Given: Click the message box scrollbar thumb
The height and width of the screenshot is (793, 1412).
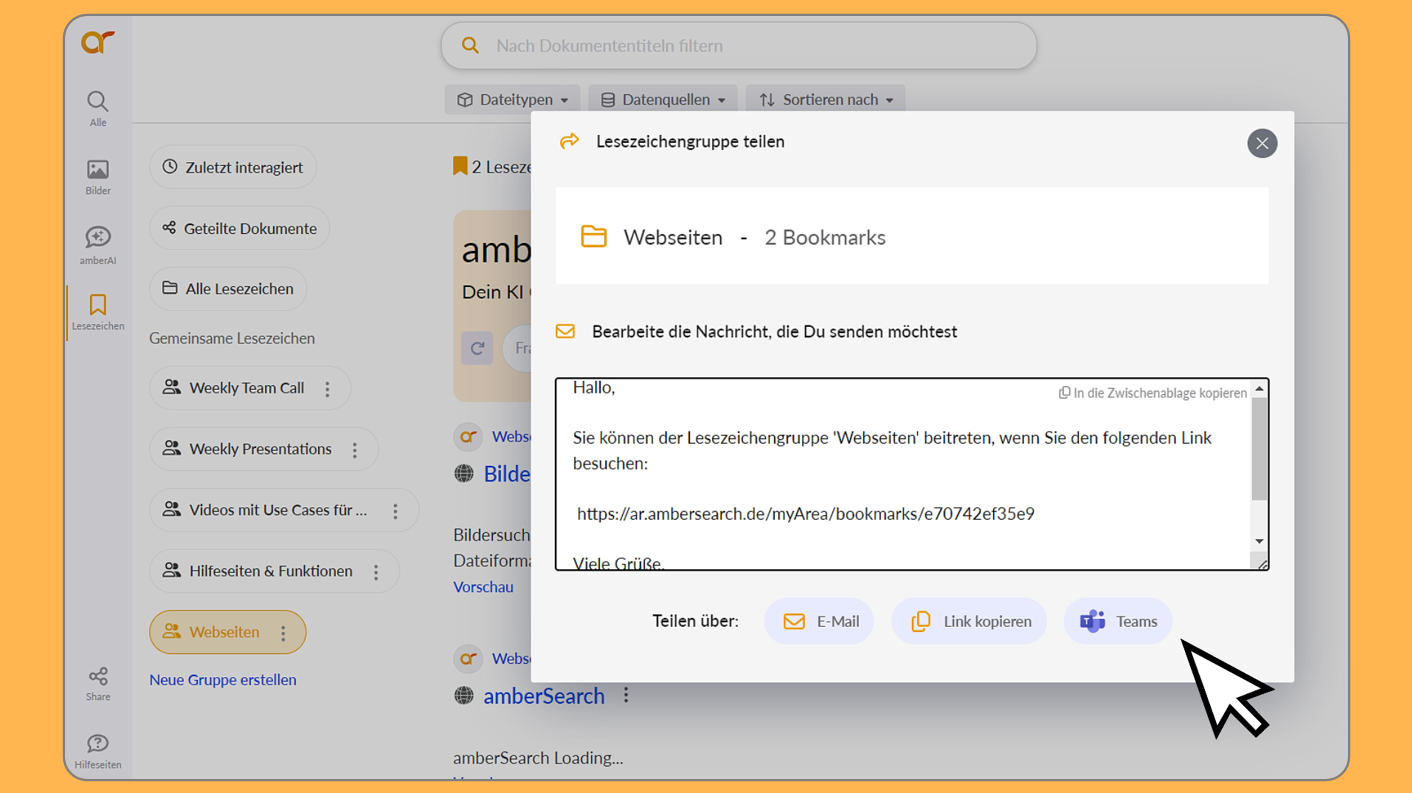Looking at the screenshot, I should point(1260,449).
